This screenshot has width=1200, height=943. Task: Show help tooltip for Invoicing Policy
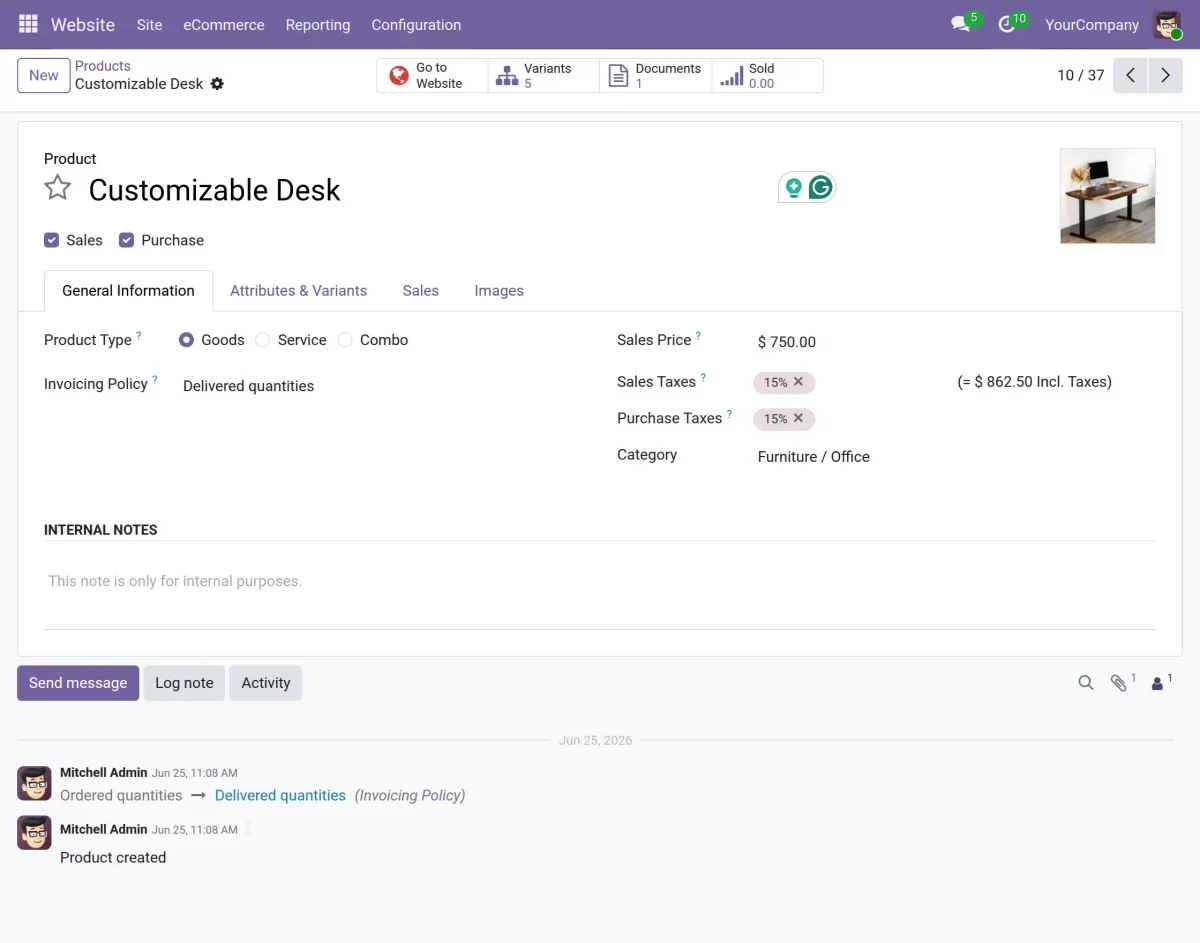coord(155,380)
